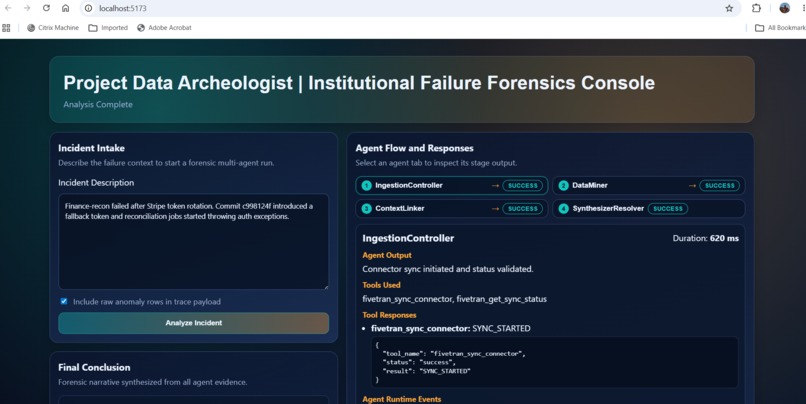Click the 'Tools Used' label
This screenshot has width=806, height=404.
381,285
